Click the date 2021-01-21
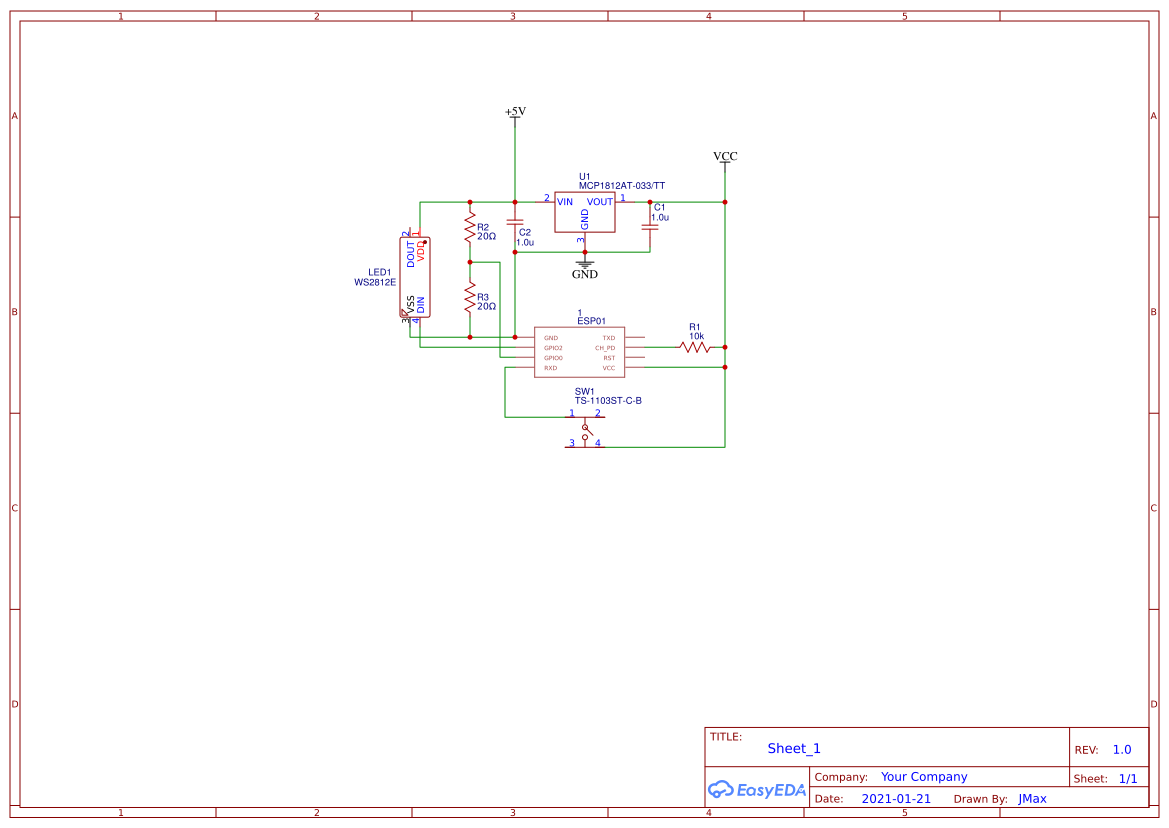Viewport: 1169px width, 828px height. pyautogui.click(x=896, y=799)
